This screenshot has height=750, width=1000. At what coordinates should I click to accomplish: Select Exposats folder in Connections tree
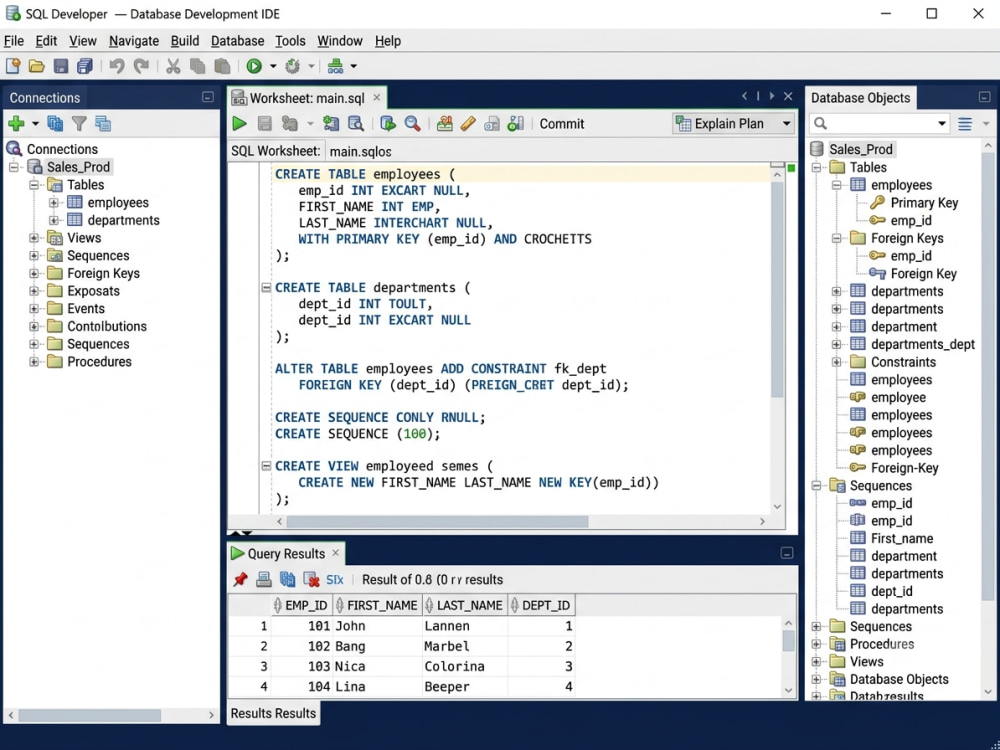pyautogui.click(x=93, y=291)
